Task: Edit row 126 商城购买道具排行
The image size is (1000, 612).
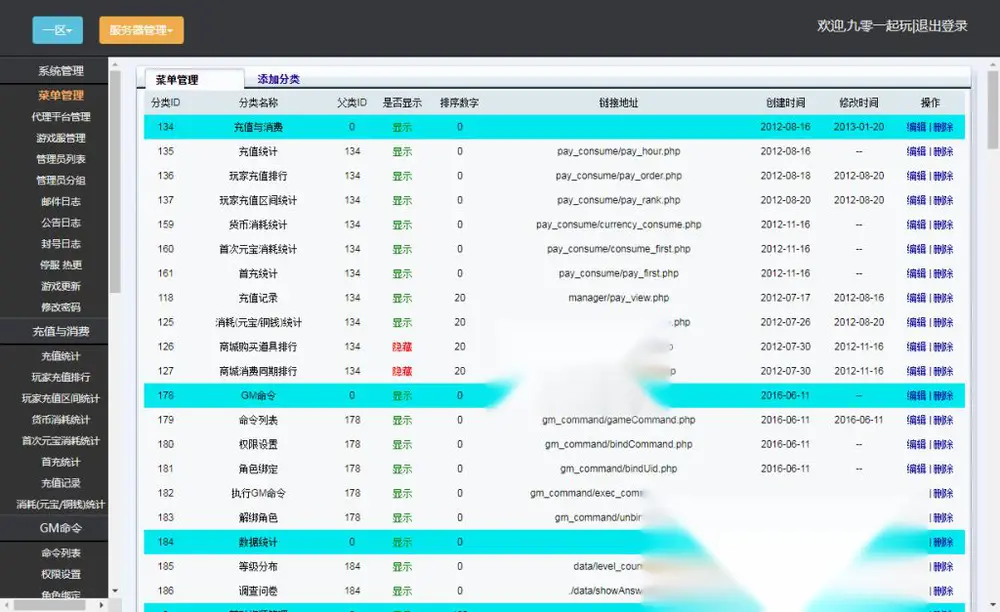Action: click(x=916, y=346)
